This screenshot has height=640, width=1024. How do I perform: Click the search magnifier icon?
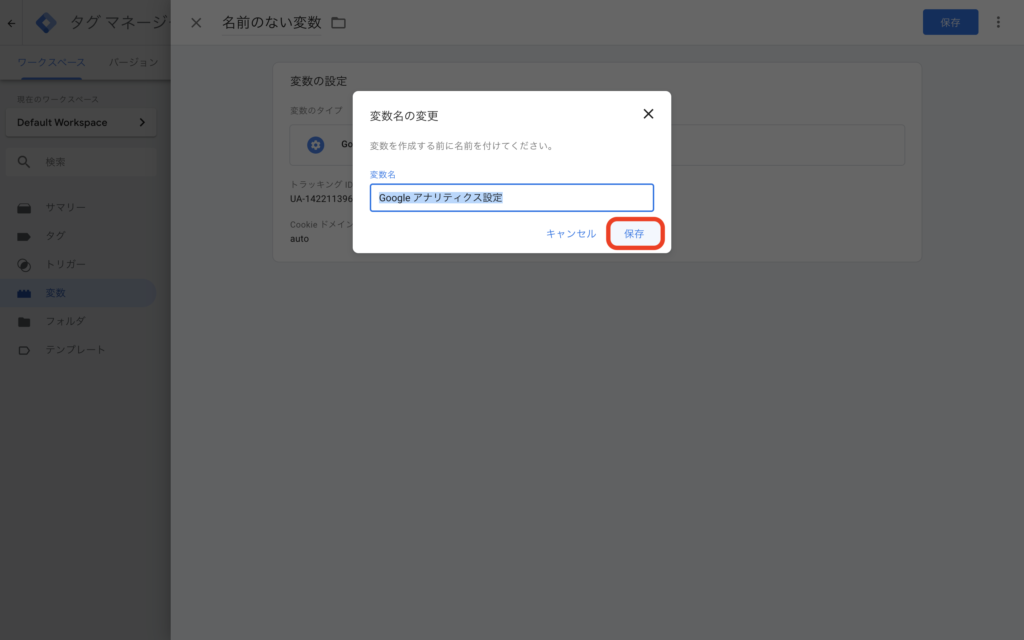(24, 162)
